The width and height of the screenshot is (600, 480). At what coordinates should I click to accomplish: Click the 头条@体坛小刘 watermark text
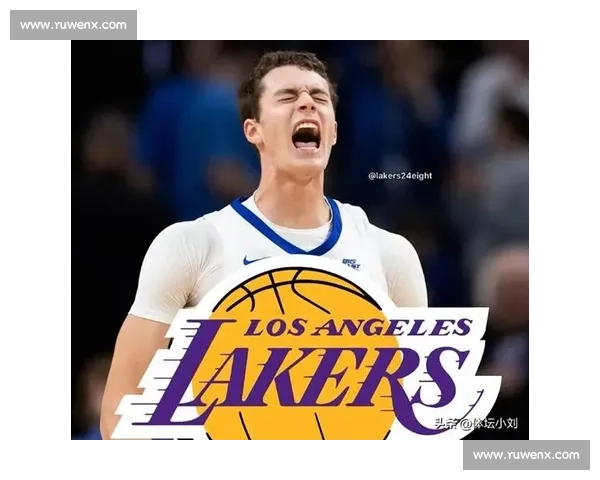(476, 423)
